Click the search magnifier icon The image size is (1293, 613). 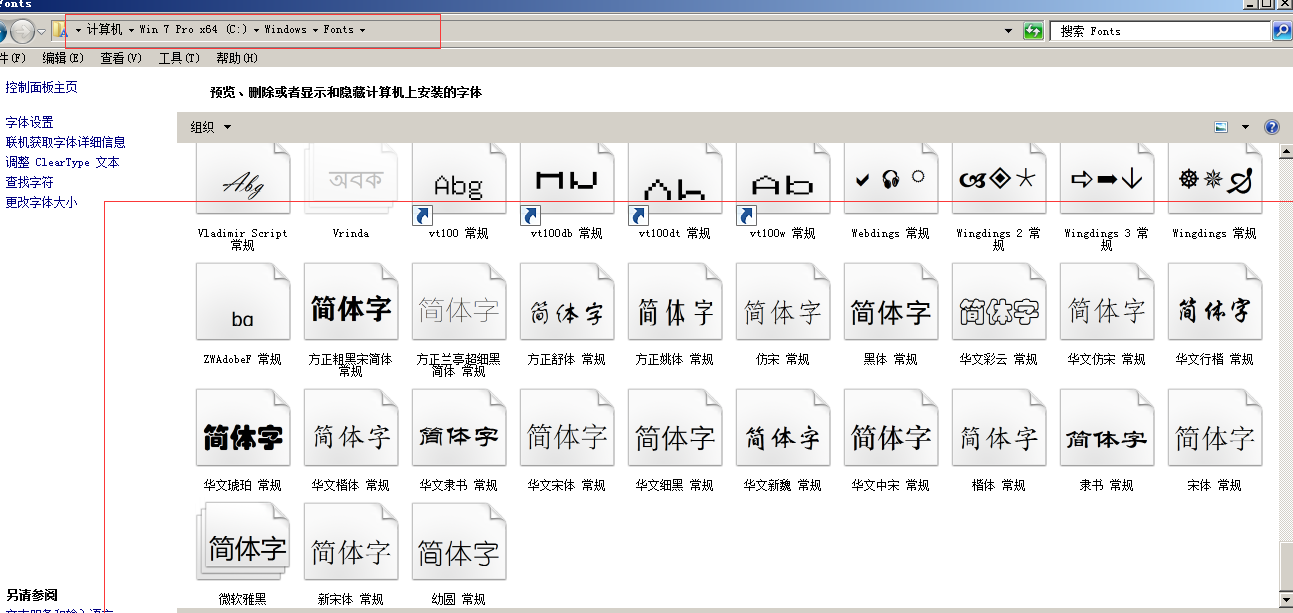pos(1281,31)
